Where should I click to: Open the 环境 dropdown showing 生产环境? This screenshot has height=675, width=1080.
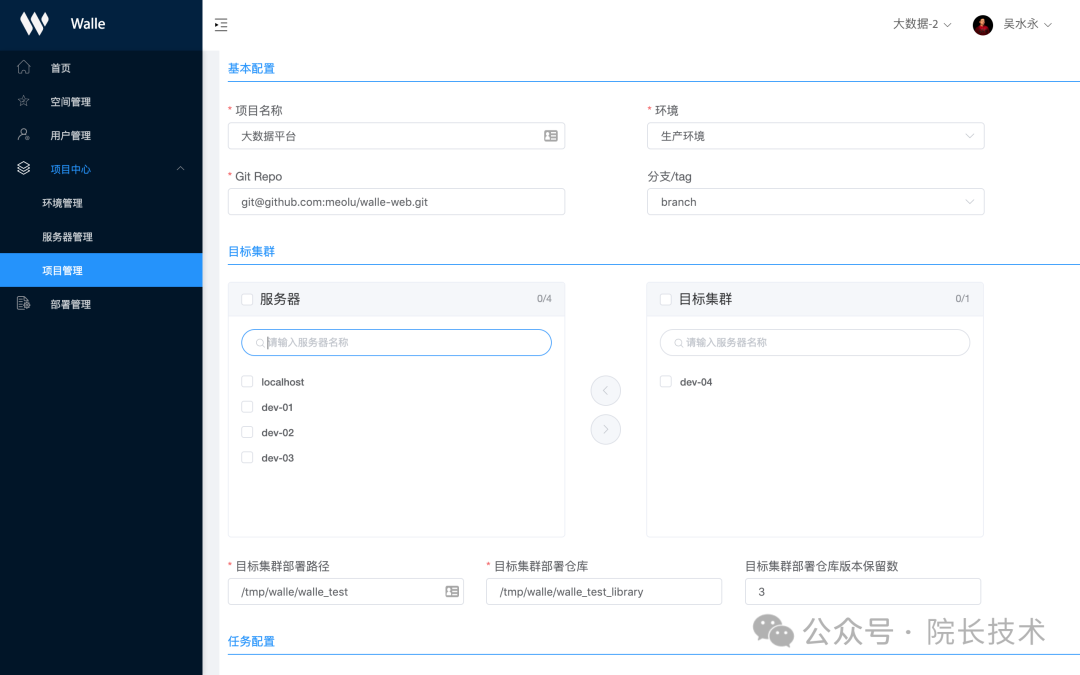pos(816,136)
